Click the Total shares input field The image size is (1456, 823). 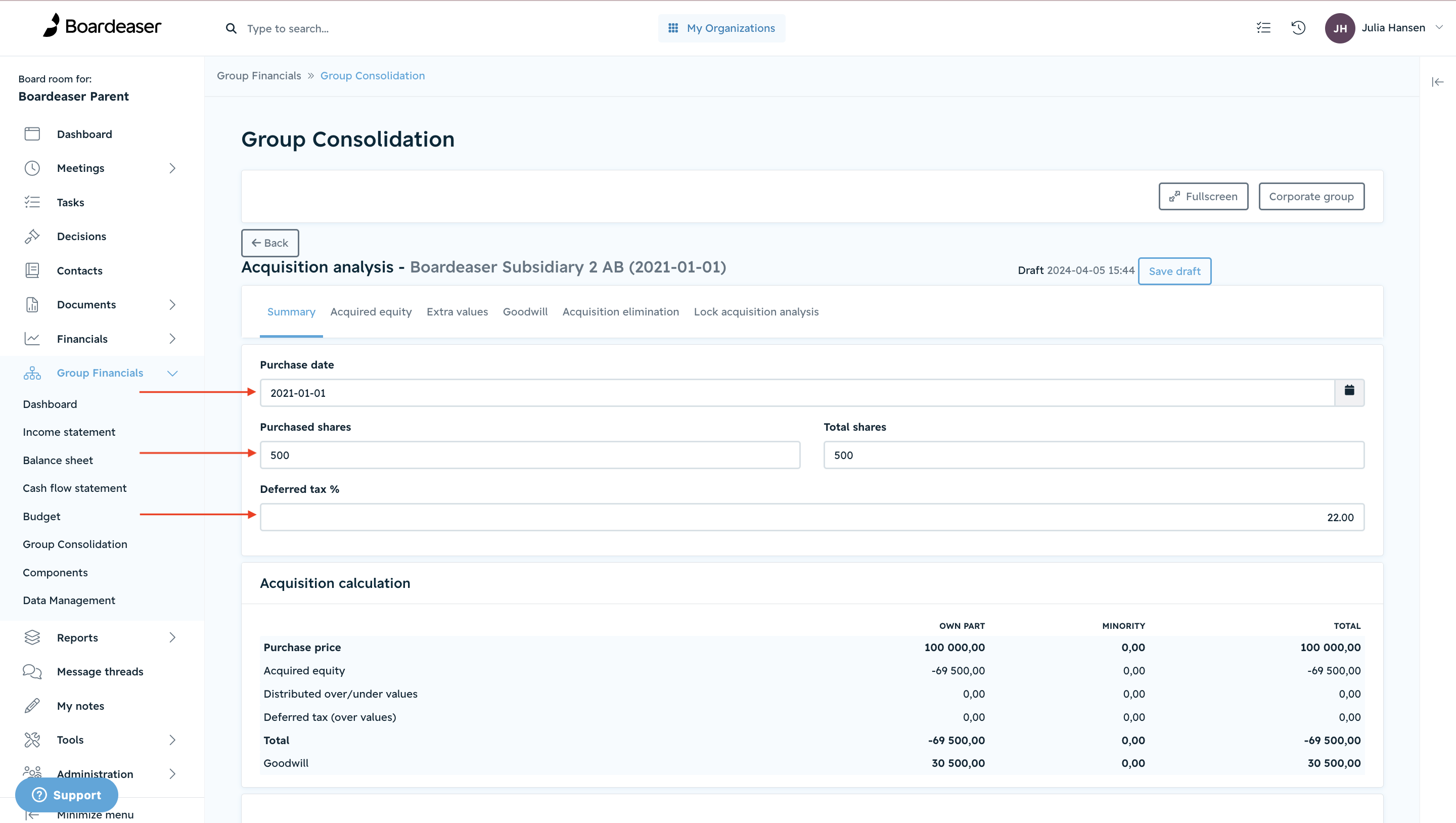1094,455
